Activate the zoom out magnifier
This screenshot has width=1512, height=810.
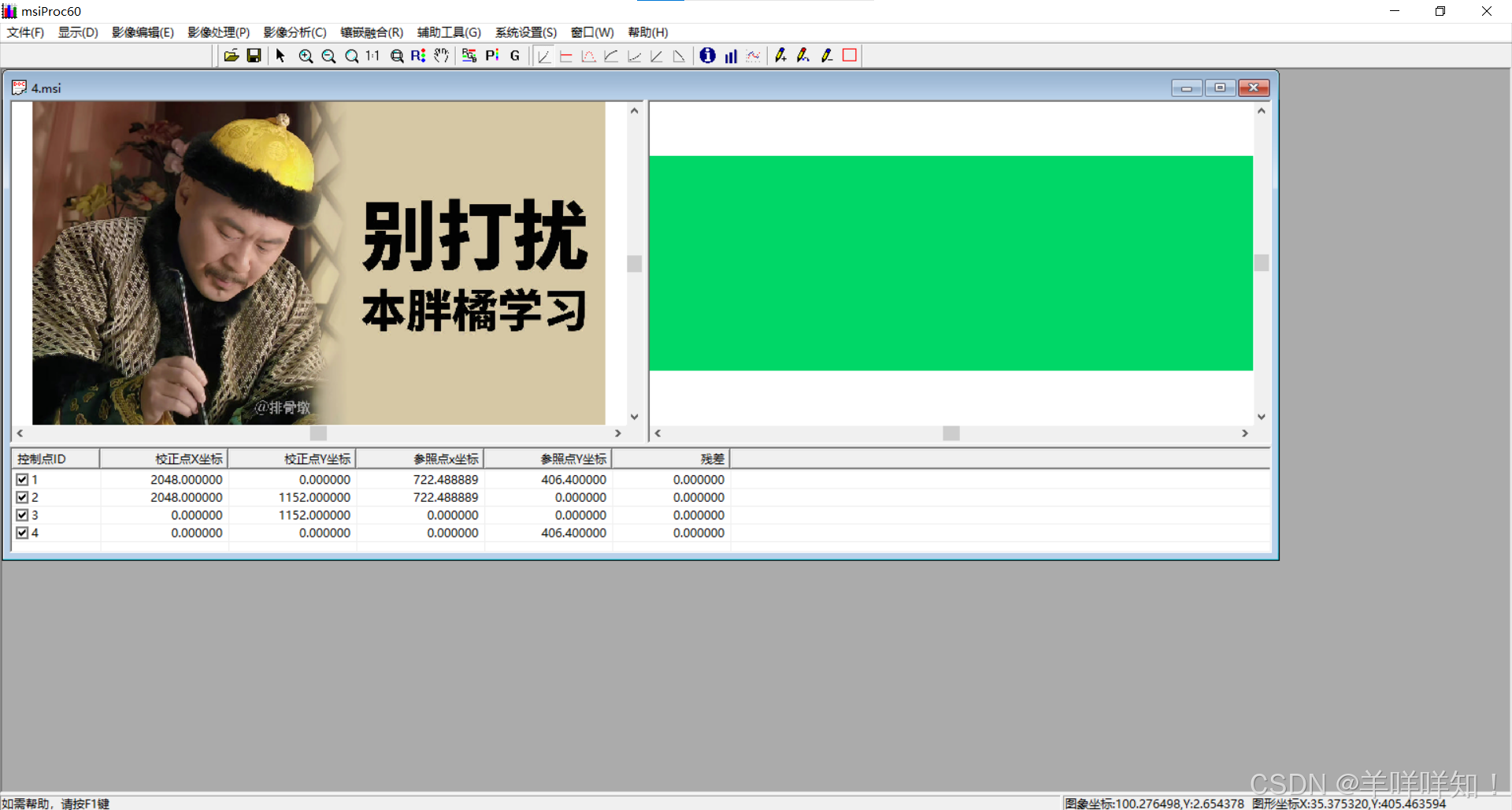[x=328, y=55]
